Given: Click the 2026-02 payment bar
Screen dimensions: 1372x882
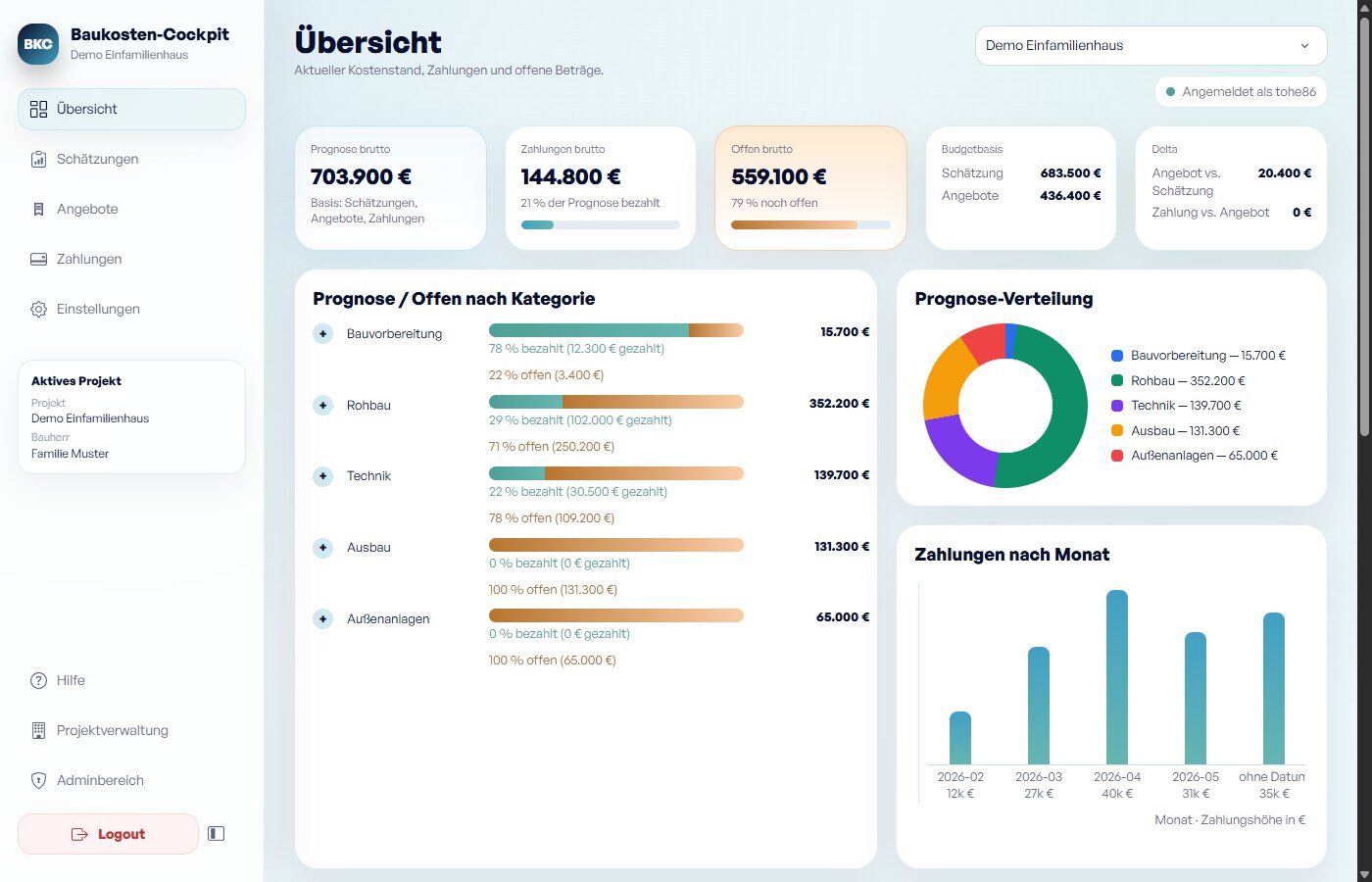Looking at the screenshot, I should pyautogui.click(x=960, y=738).
